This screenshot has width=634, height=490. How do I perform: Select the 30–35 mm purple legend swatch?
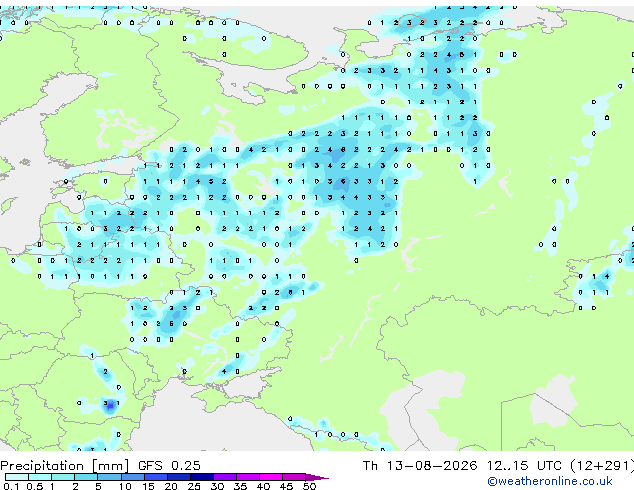pos(225,477)
